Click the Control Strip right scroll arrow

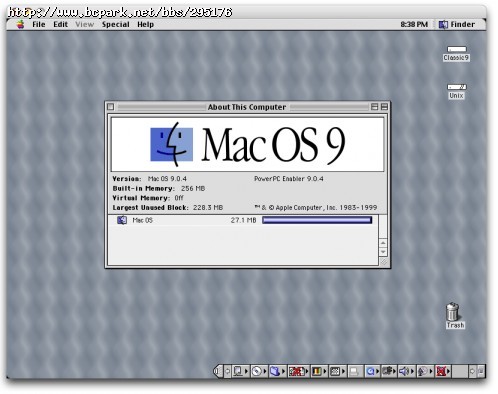click(x=472, y=371)
